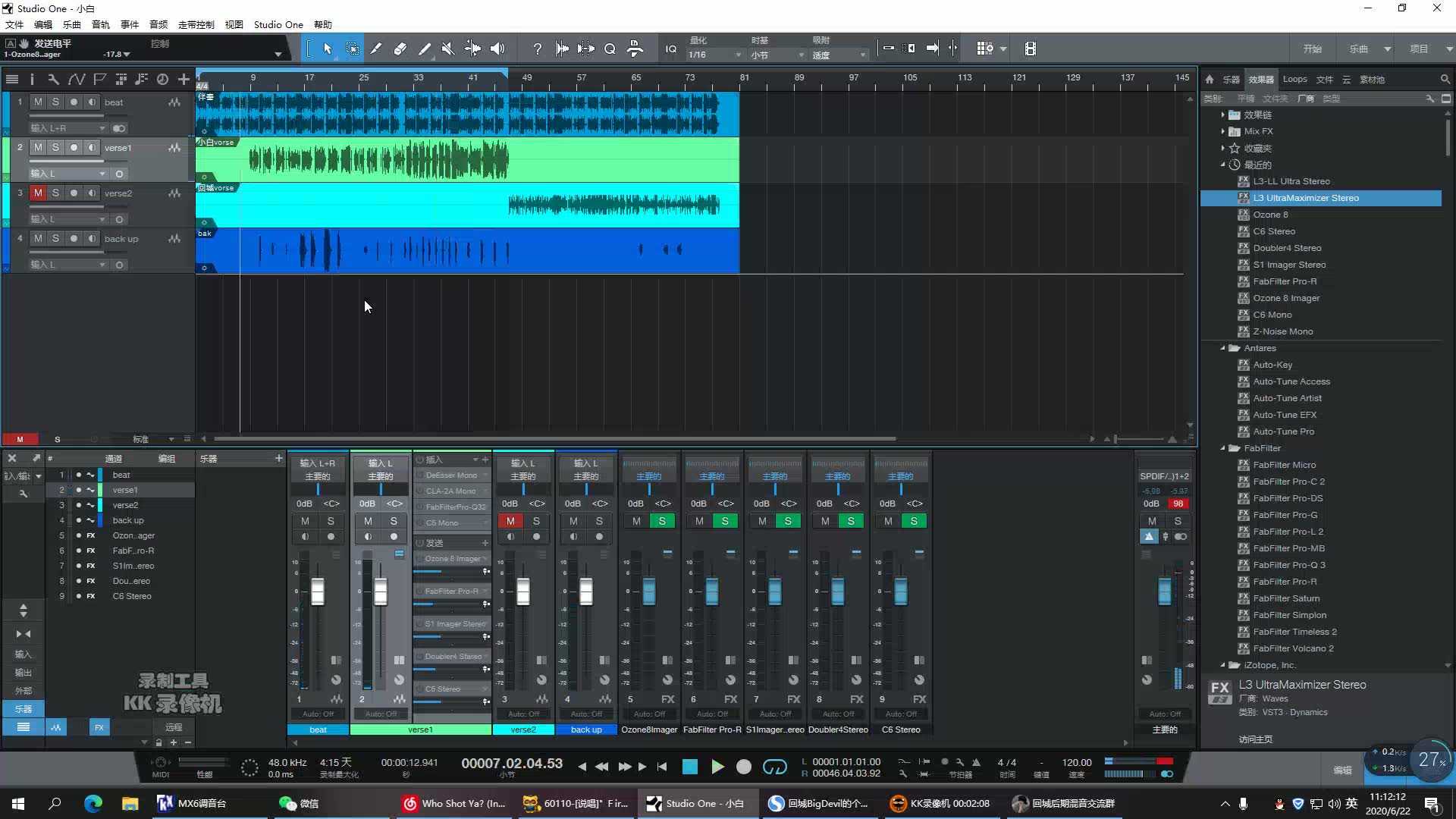The width and height of the screenshot is (1456, 819).
Task: Click the Record button in transport
Action: pyautogui.click(x=744, y=767)
